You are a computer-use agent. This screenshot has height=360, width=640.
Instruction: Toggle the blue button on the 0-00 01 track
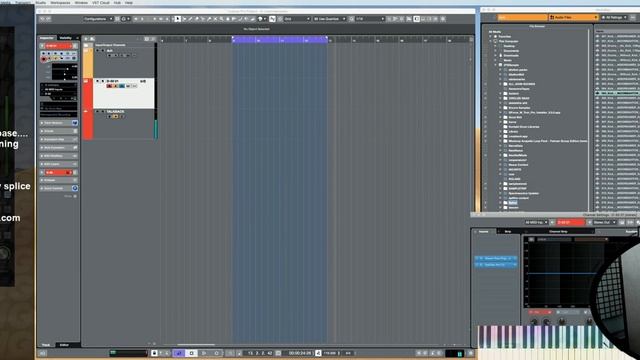122,86
